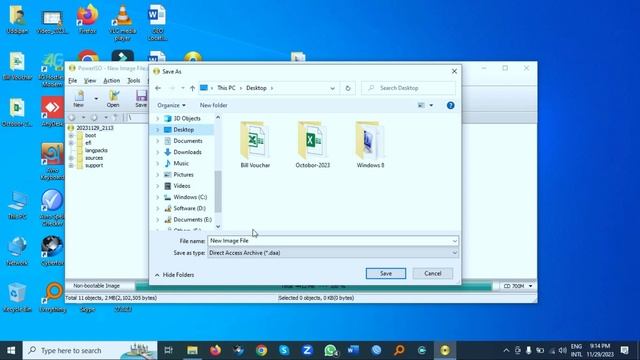This screenshot has width=640, height=360.
Task: Select the AnyDesk desktop shortcut
Action: tap(52, 112)
